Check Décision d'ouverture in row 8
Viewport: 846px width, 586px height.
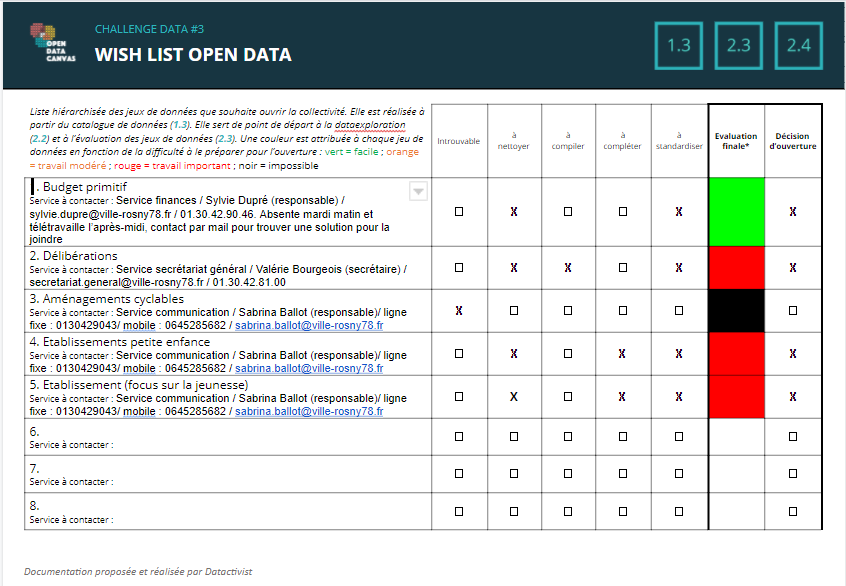(793, 512)
